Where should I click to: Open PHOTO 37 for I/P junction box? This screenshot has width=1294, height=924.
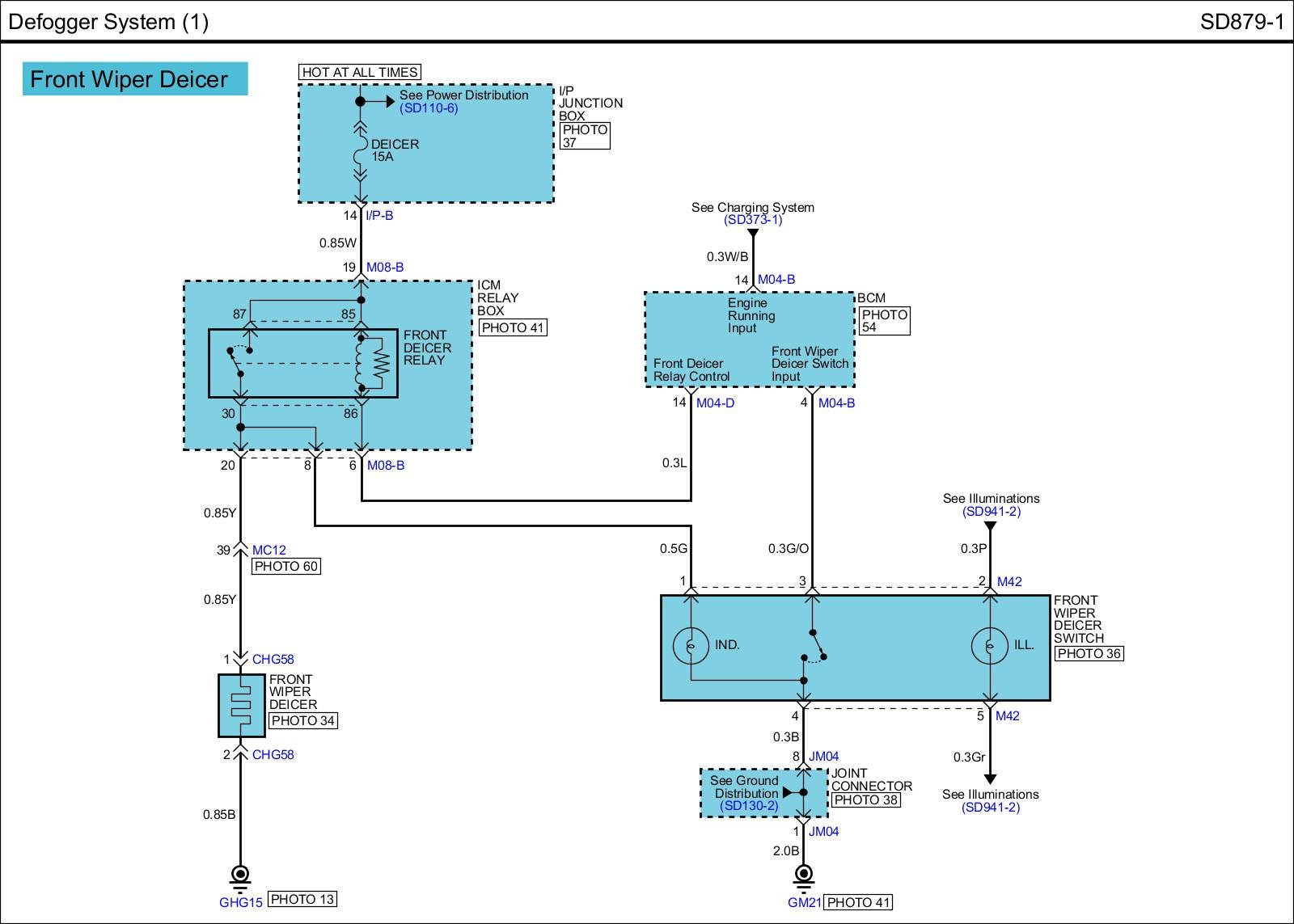click(584, 136)
